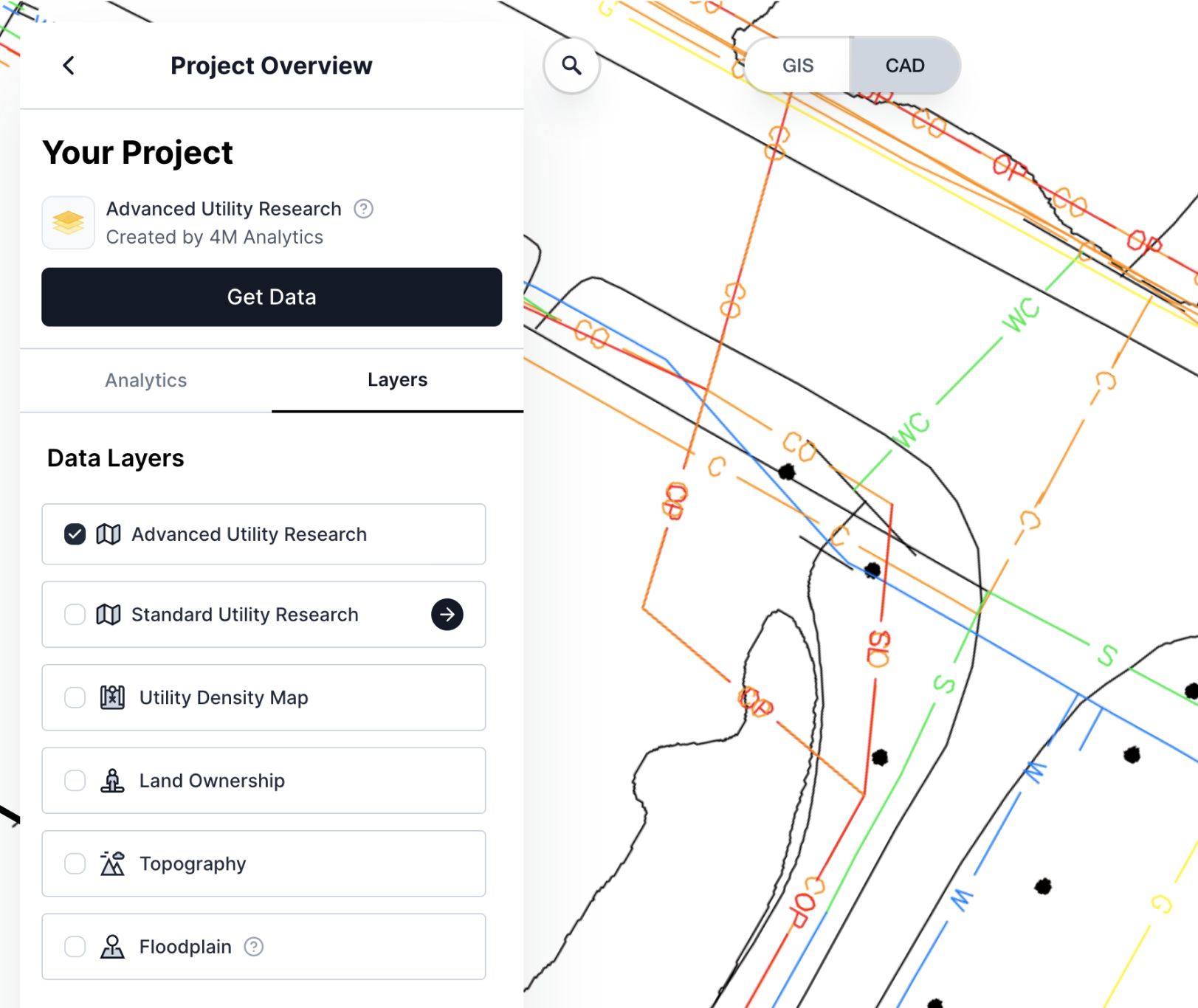Click the layered project icon beside Advanced Utility Research
The height and width of the screenshot is (1008, 1198).
[x=68, y=222]
